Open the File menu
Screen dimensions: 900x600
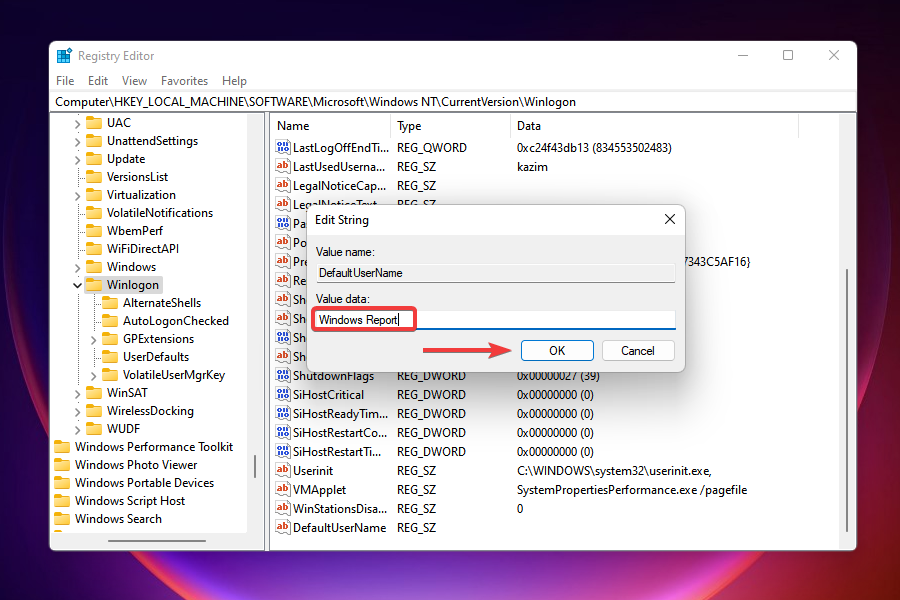tap(65, 81)
